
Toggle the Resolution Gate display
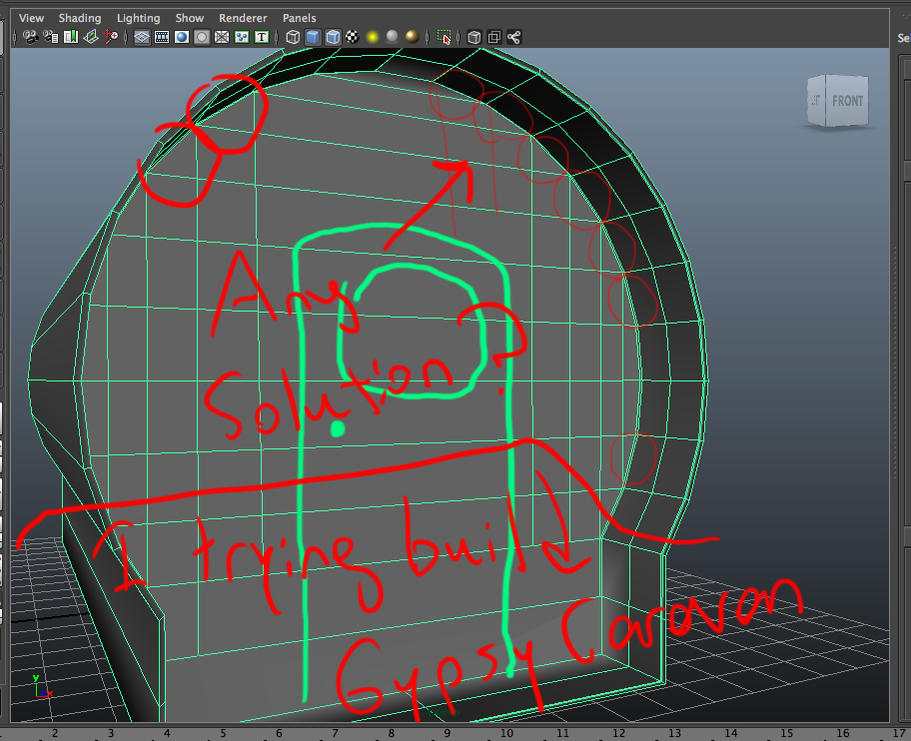coord(180,37)
